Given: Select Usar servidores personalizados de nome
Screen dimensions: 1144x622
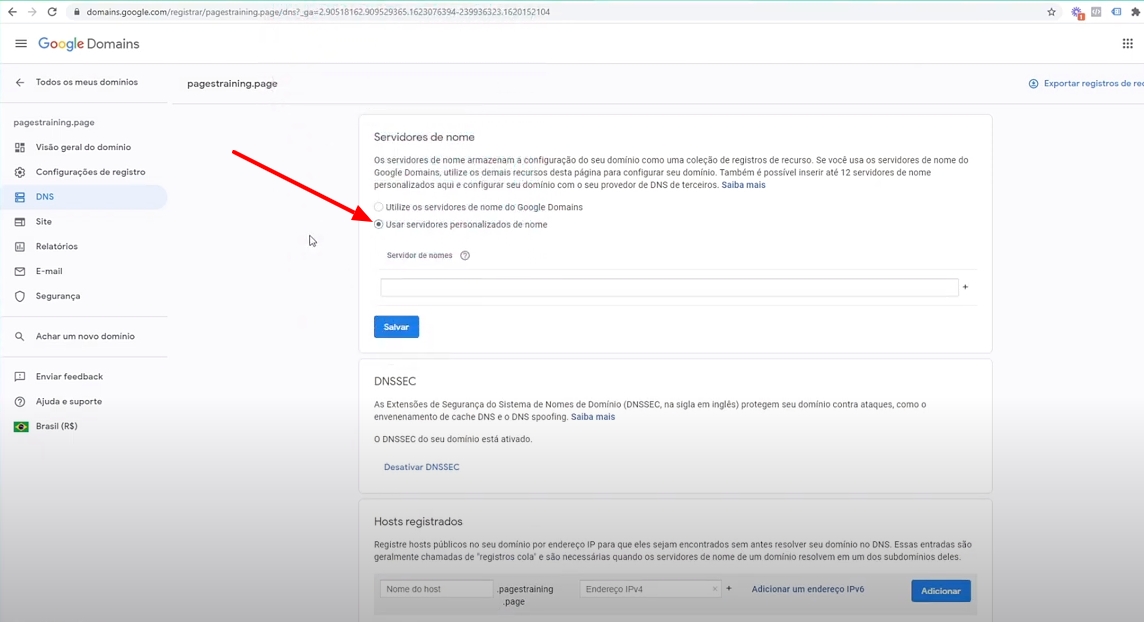Looking at the screenshot, I should 379,225.
